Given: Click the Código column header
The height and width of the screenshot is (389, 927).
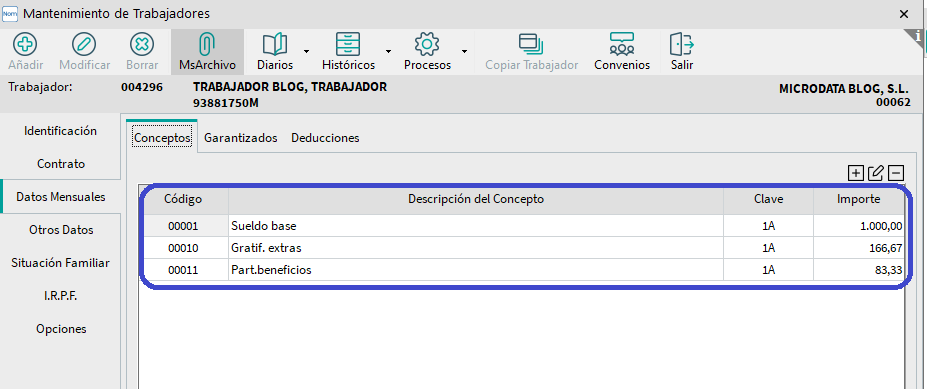Looking at the screenshot, I should [x=183, y=199].
